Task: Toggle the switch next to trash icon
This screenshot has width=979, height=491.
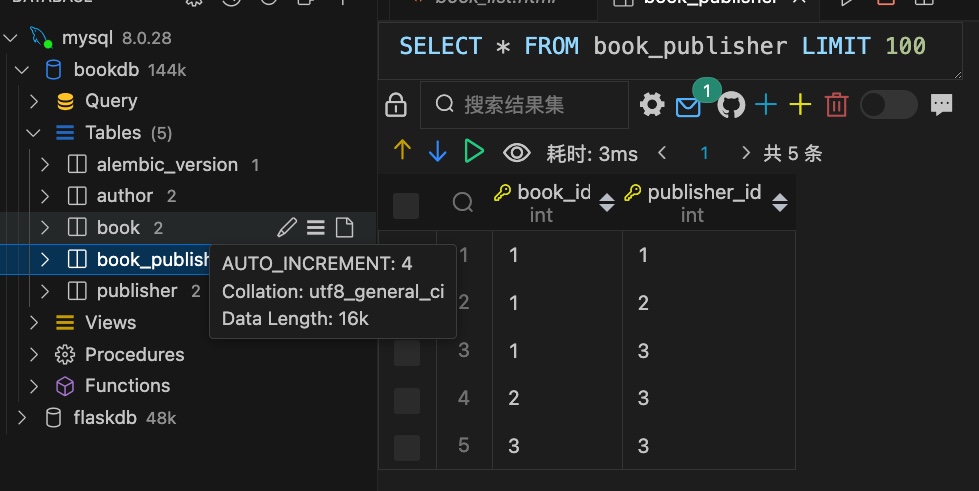Action: click(x=888, y=105)
